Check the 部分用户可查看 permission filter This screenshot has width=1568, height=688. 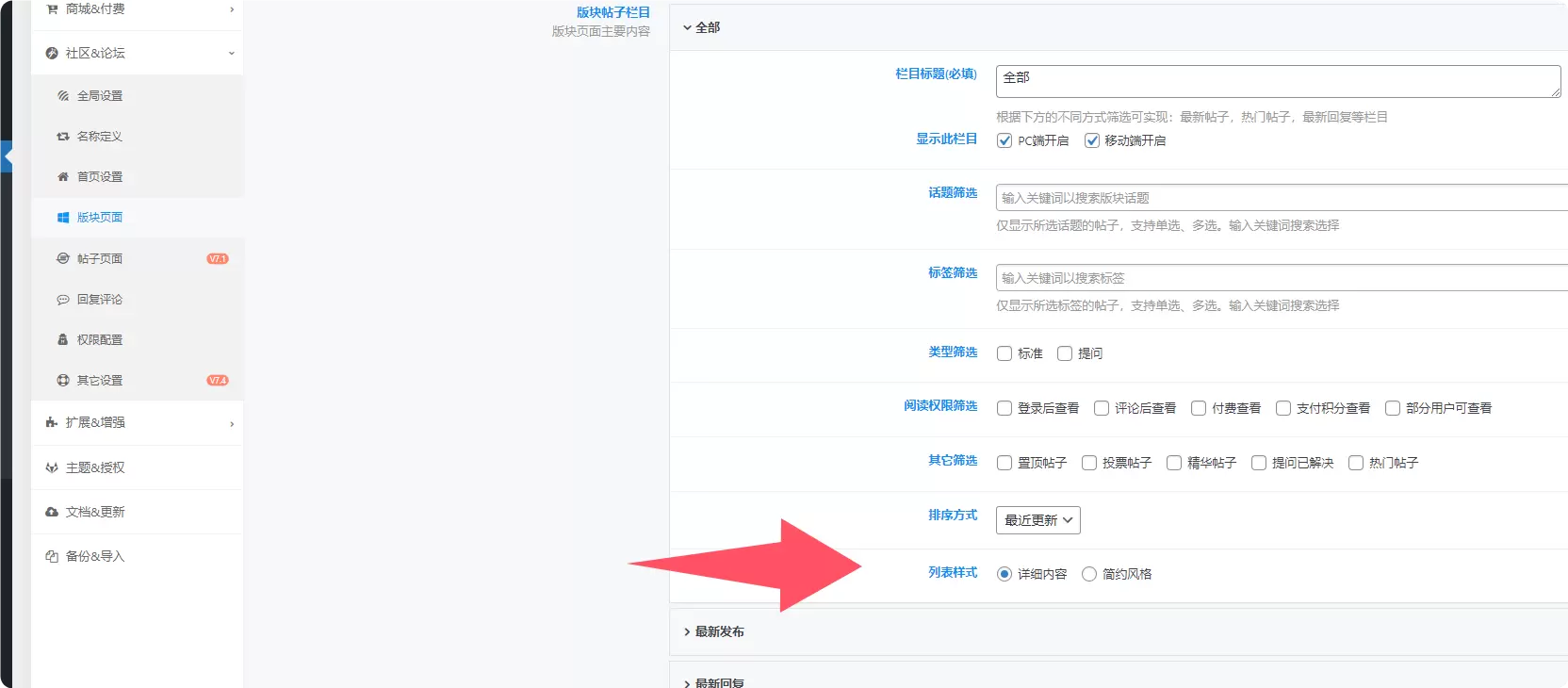[x=1393, y=408]
